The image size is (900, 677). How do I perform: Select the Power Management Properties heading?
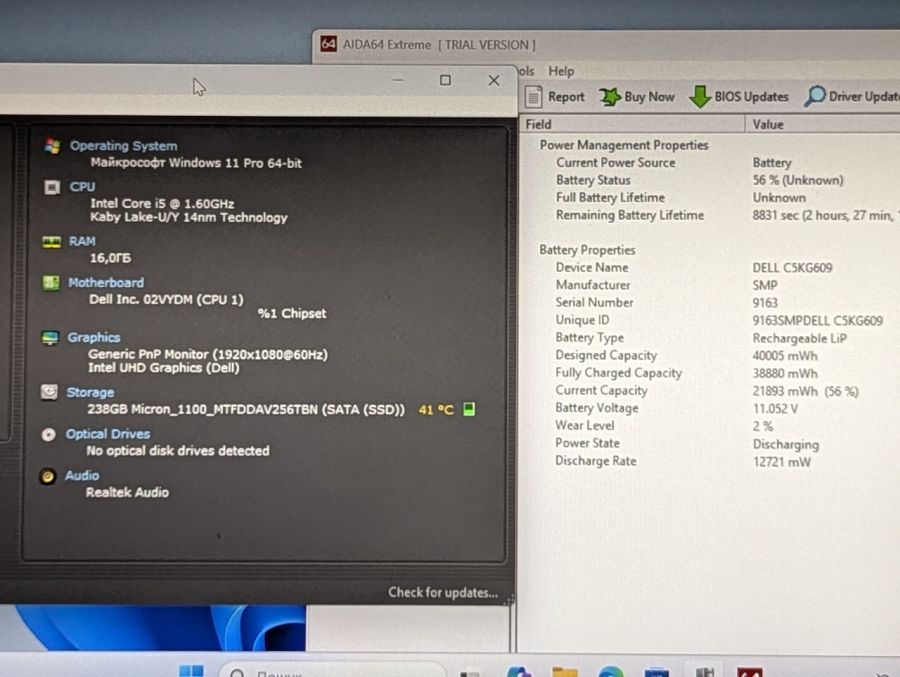tap(624, 145)
